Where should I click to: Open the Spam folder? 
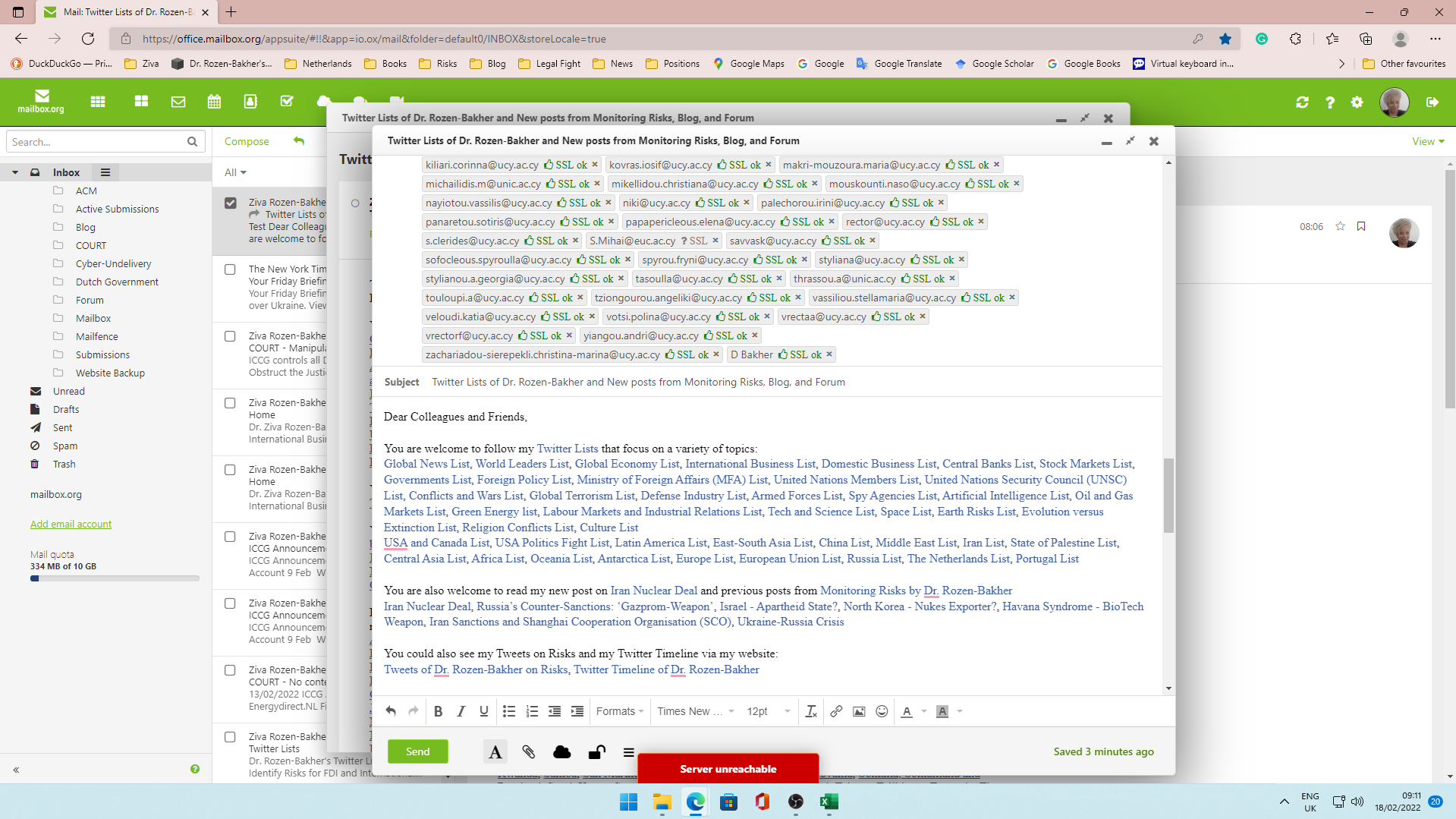[65, 446]
